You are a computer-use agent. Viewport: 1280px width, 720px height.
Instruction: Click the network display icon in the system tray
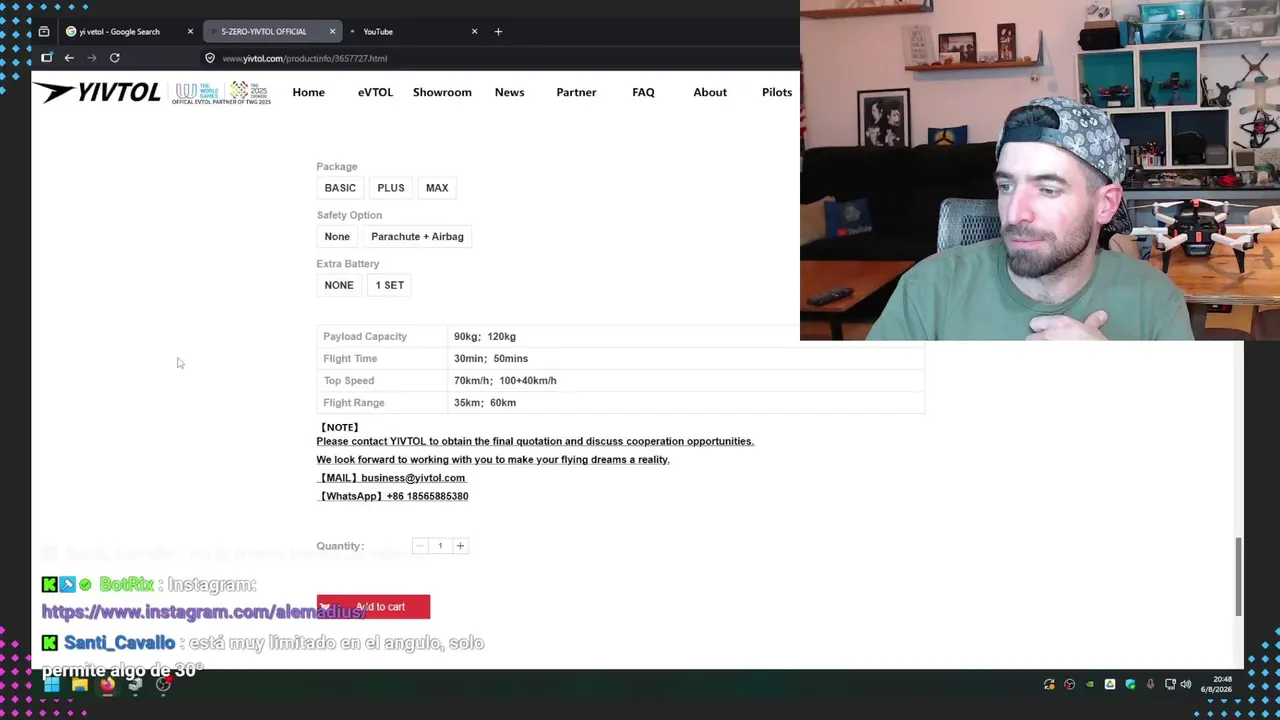1169,685
